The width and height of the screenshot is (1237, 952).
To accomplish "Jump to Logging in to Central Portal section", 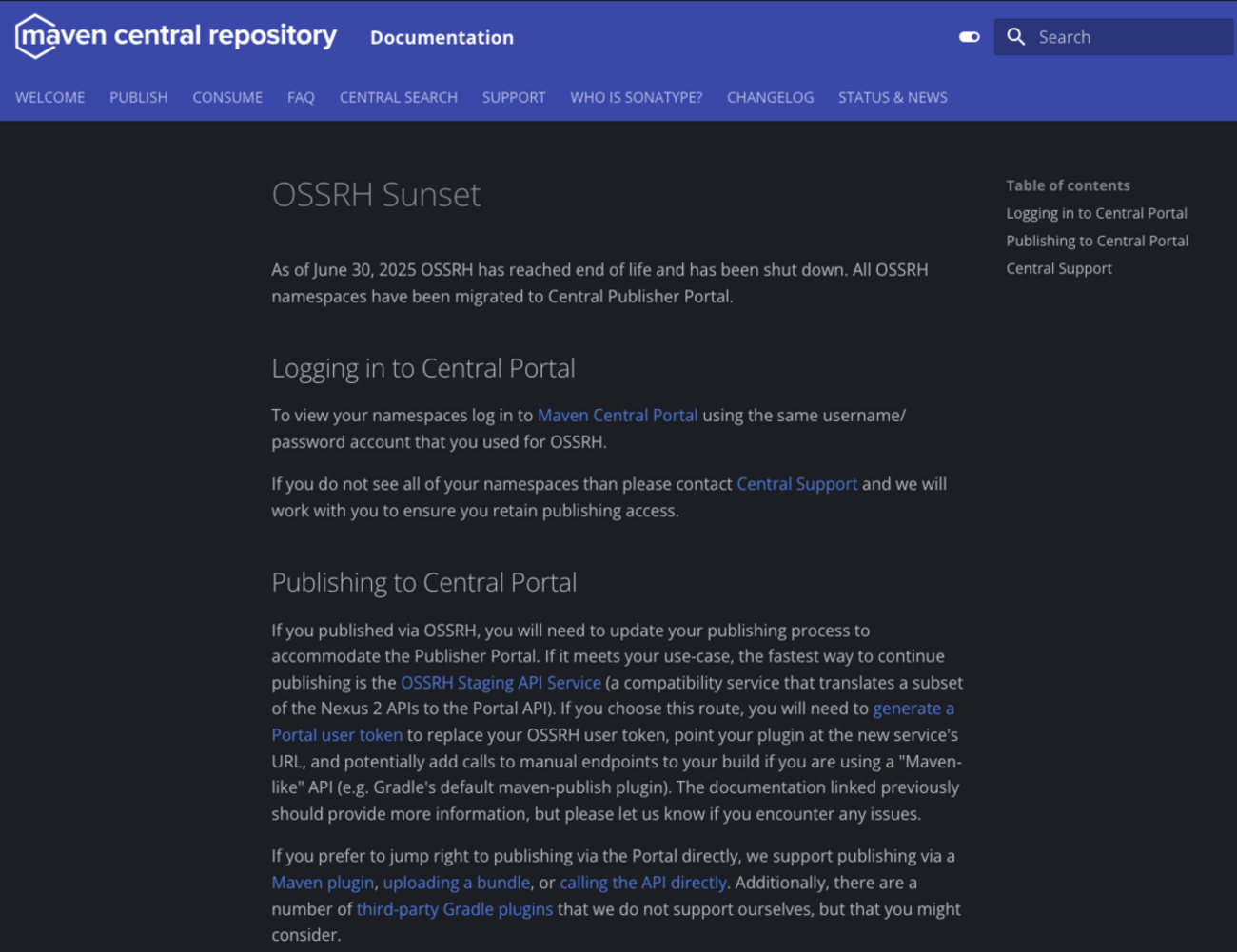I will tap(1096, 213).
